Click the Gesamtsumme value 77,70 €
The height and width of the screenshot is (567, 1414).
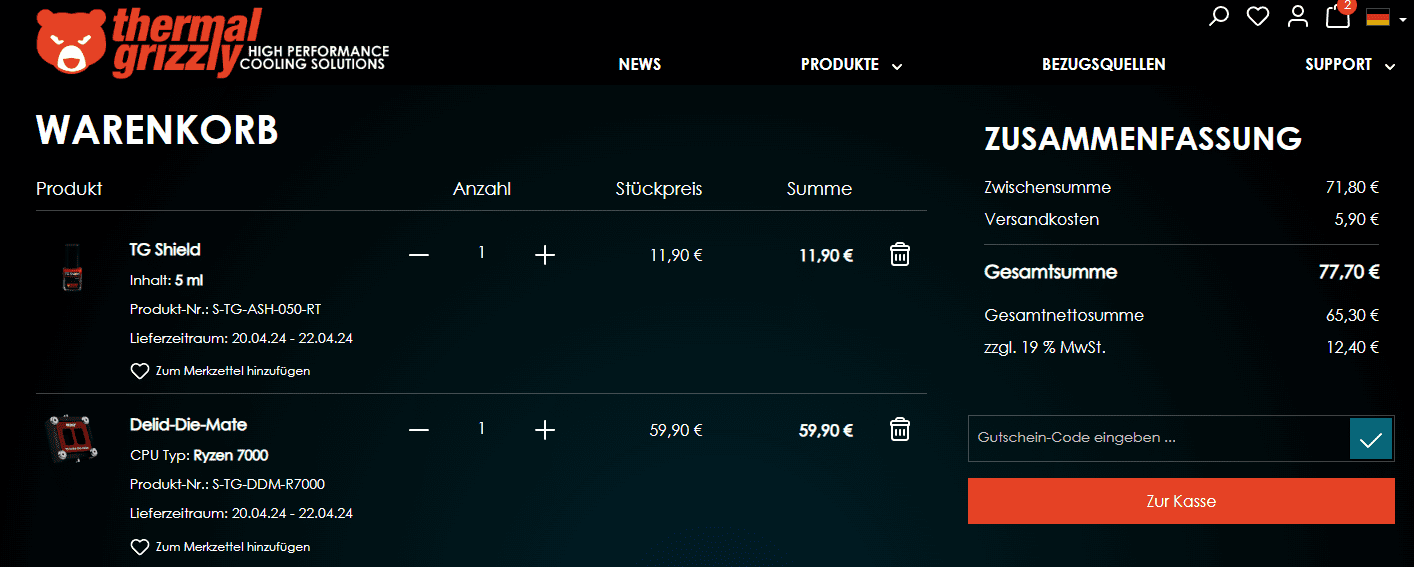(1349, 272)
